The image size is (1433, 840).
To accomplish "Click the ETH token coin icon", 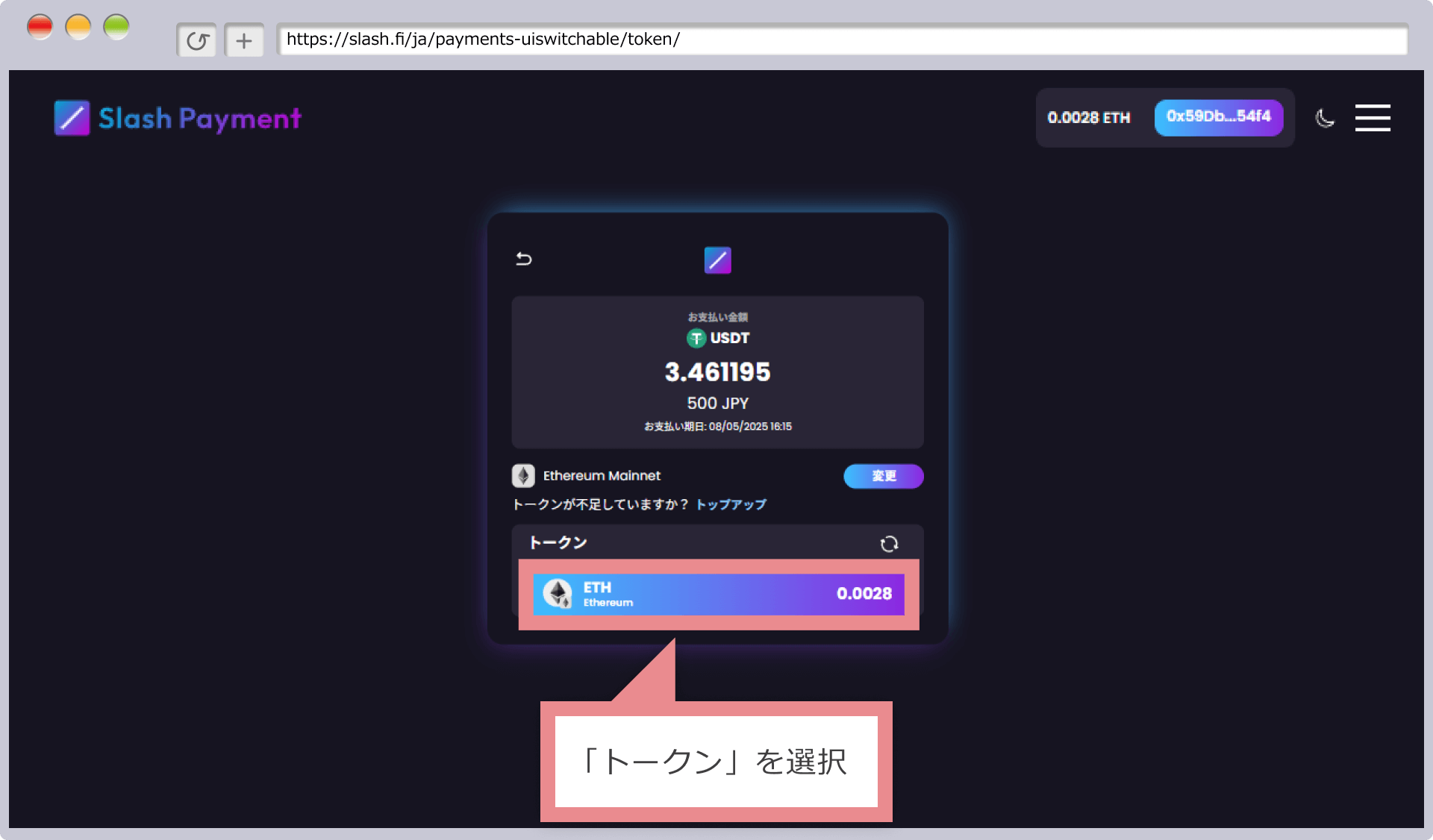I will coord(557,594).
